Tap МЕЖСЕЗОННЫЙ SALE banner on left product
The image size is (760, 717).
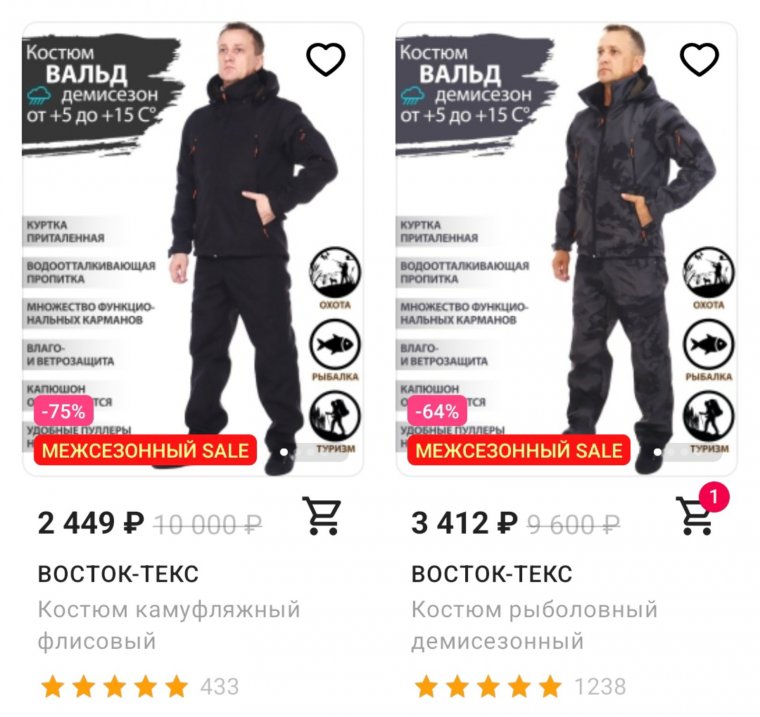click(145, 450)
